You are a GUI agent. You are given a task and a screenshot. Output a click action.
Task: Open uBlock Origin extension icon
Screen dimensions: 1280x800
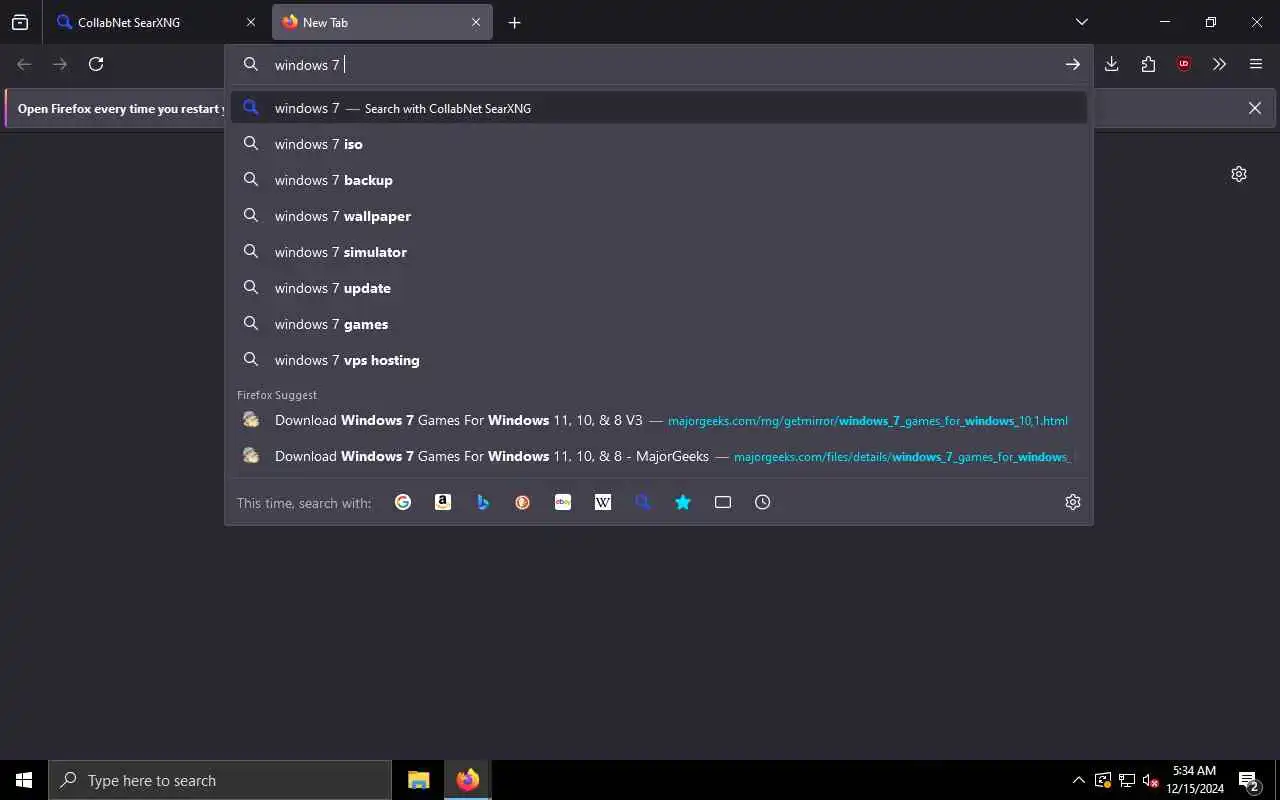point(1184,64)
